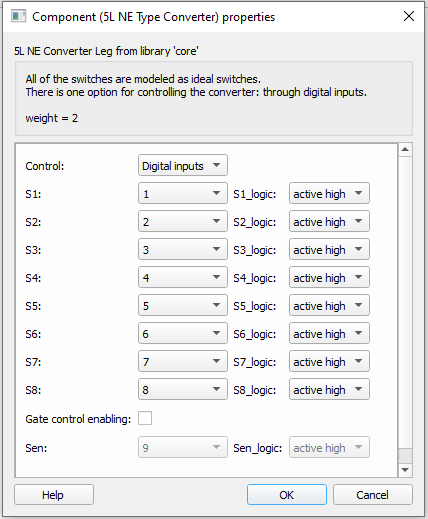
Task: Click the scrollbar up arrow
Action: pyautogui.click(x=405, y=150)
